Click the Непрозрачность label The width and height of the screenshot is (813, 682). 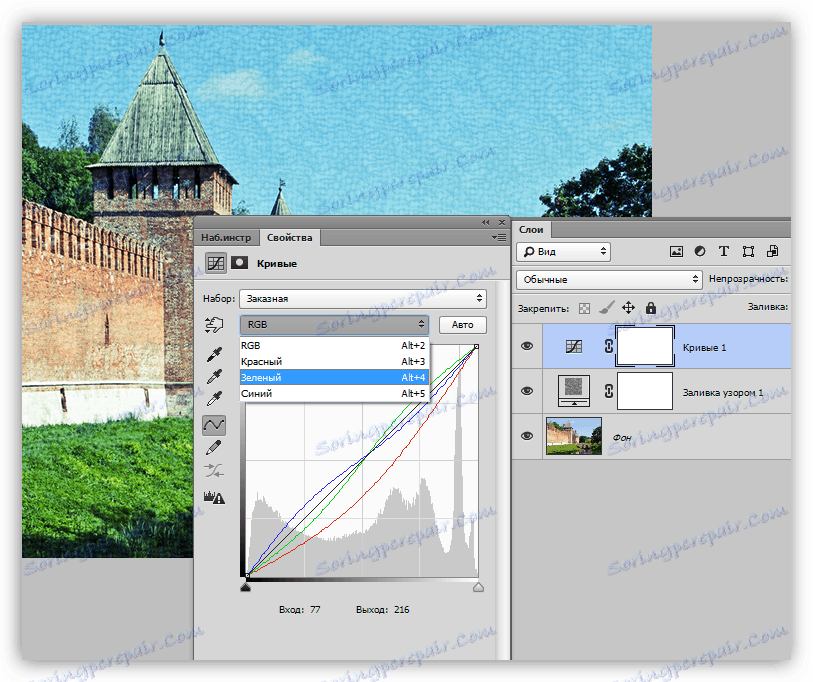pyautogui.click(x=748, y=279)
